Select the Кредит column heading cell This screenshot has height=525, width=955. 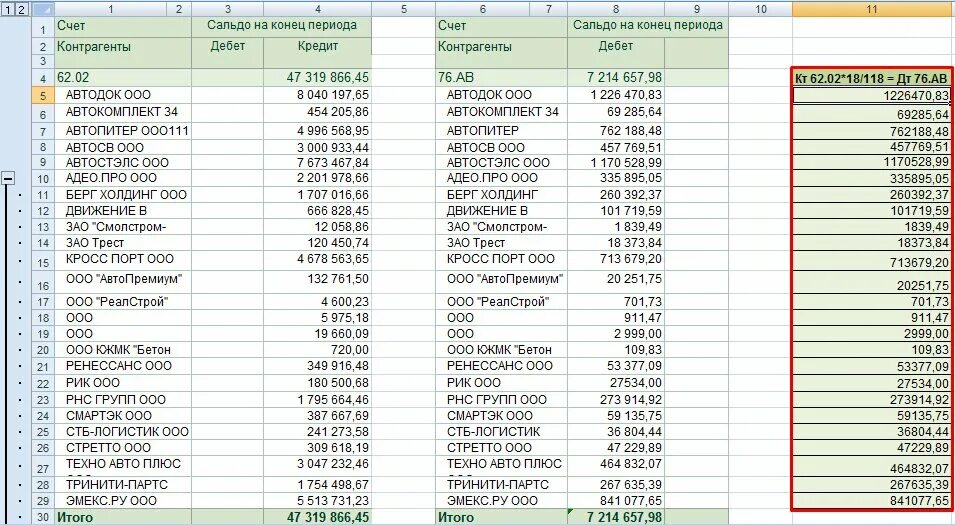(317, 46)
